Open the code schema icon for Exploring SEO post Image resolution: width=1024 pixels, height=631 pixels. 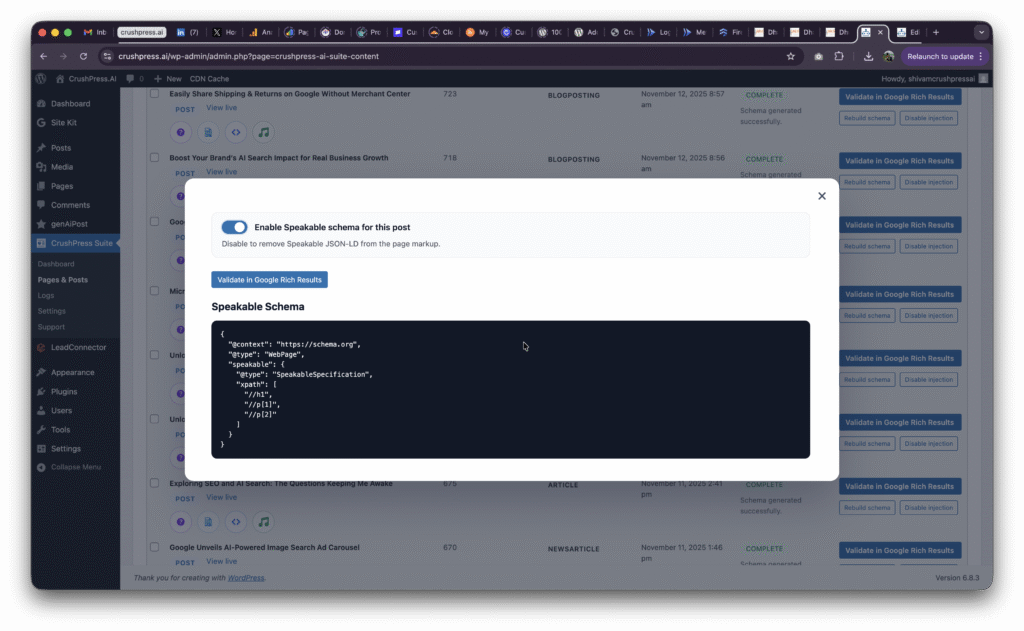point(236,522)
